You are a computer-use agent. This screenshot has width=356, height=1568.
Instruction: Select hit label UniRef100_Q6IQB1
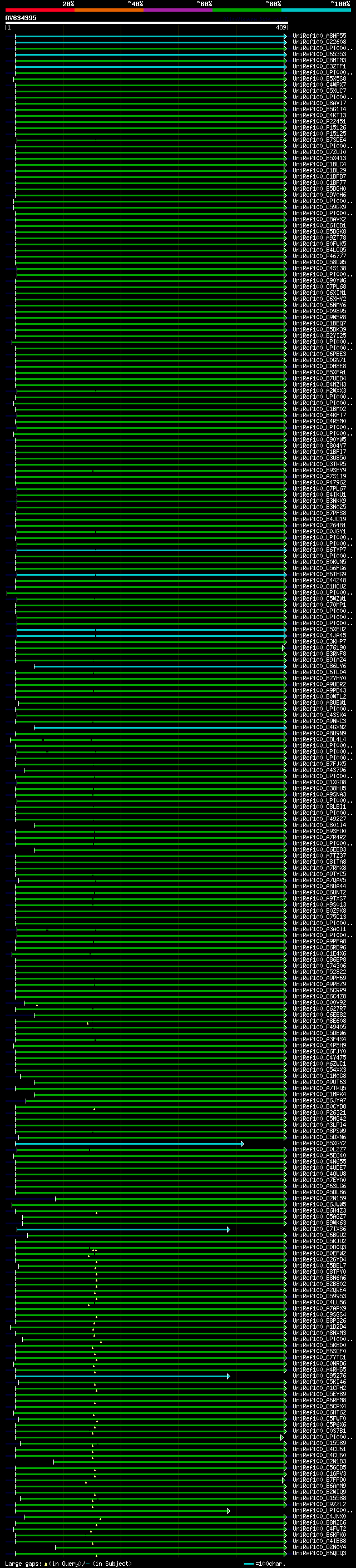[319, 225]
